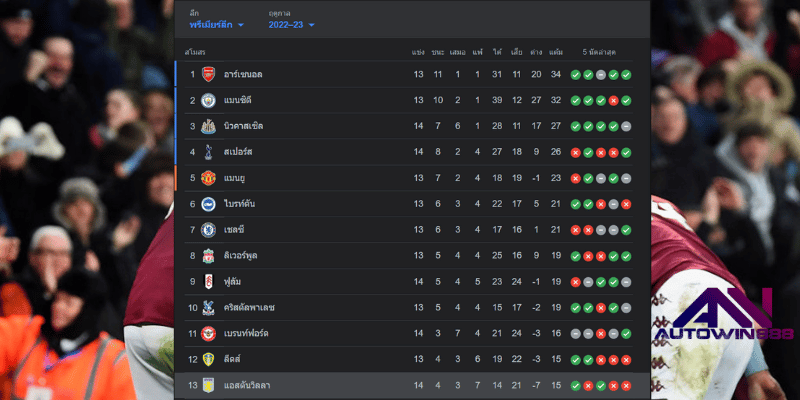This screenshot has height=400, width=800.
Task: Click the Liverpool club crest icon
Action: coord(208,256)
